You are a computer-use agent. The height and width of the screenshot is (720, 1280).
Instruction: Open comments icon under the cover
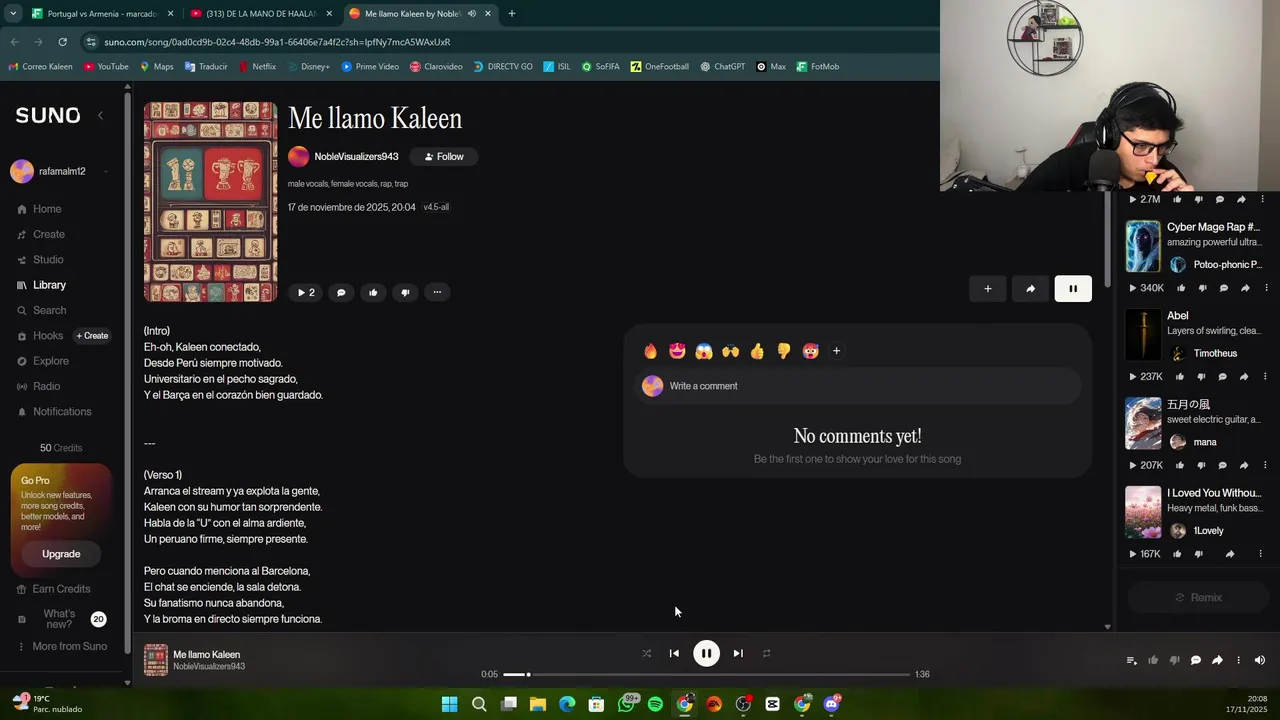click(341, 292)
